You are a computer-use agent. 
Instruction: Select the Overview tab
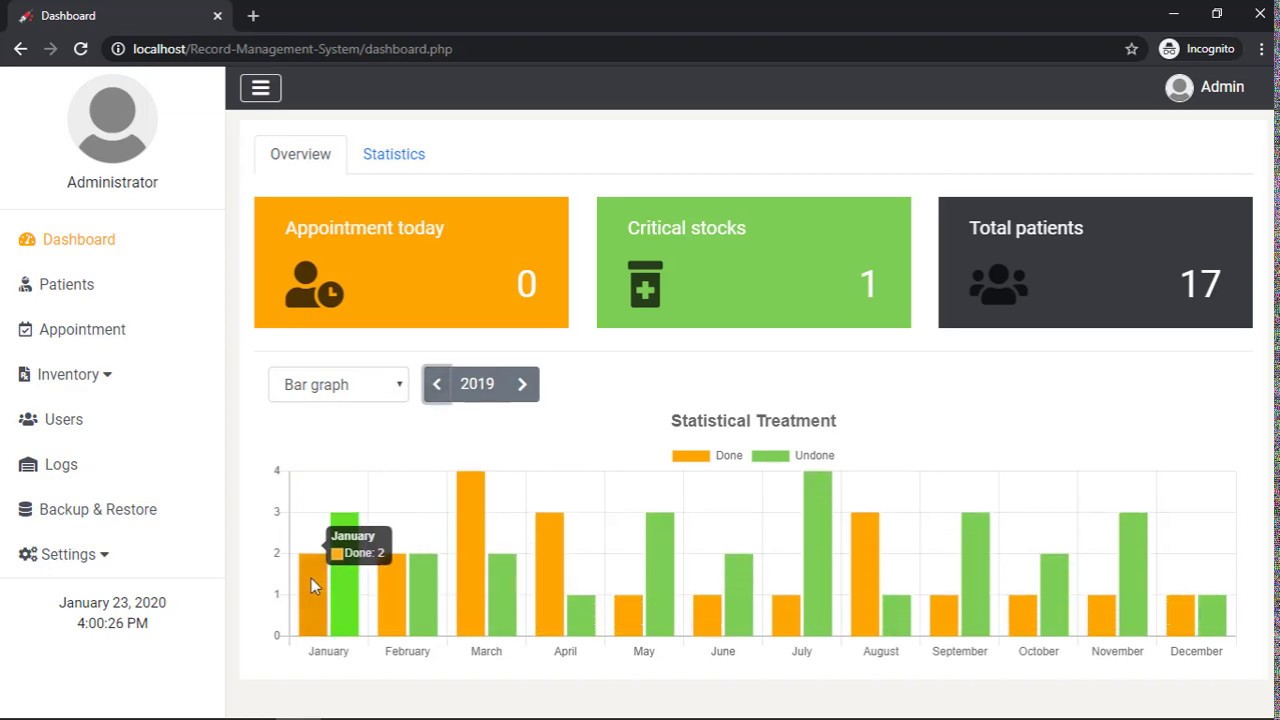tap(300, 154)
